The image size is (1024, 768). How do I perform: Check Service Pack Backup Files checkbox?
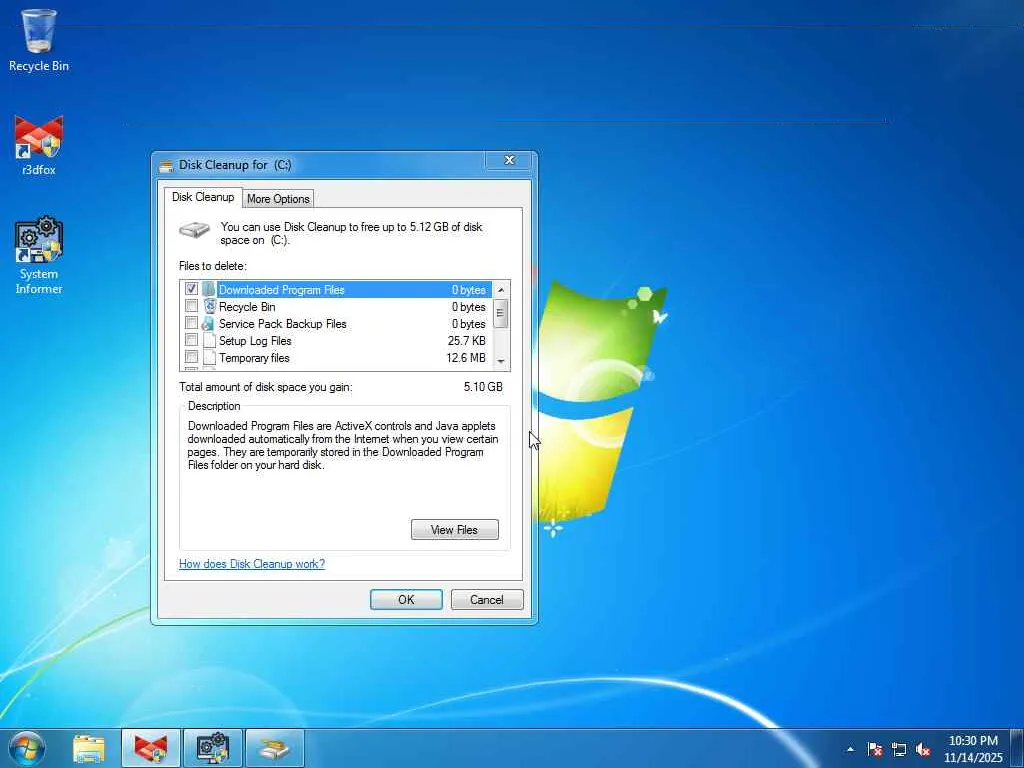click(x=191, y=323)
